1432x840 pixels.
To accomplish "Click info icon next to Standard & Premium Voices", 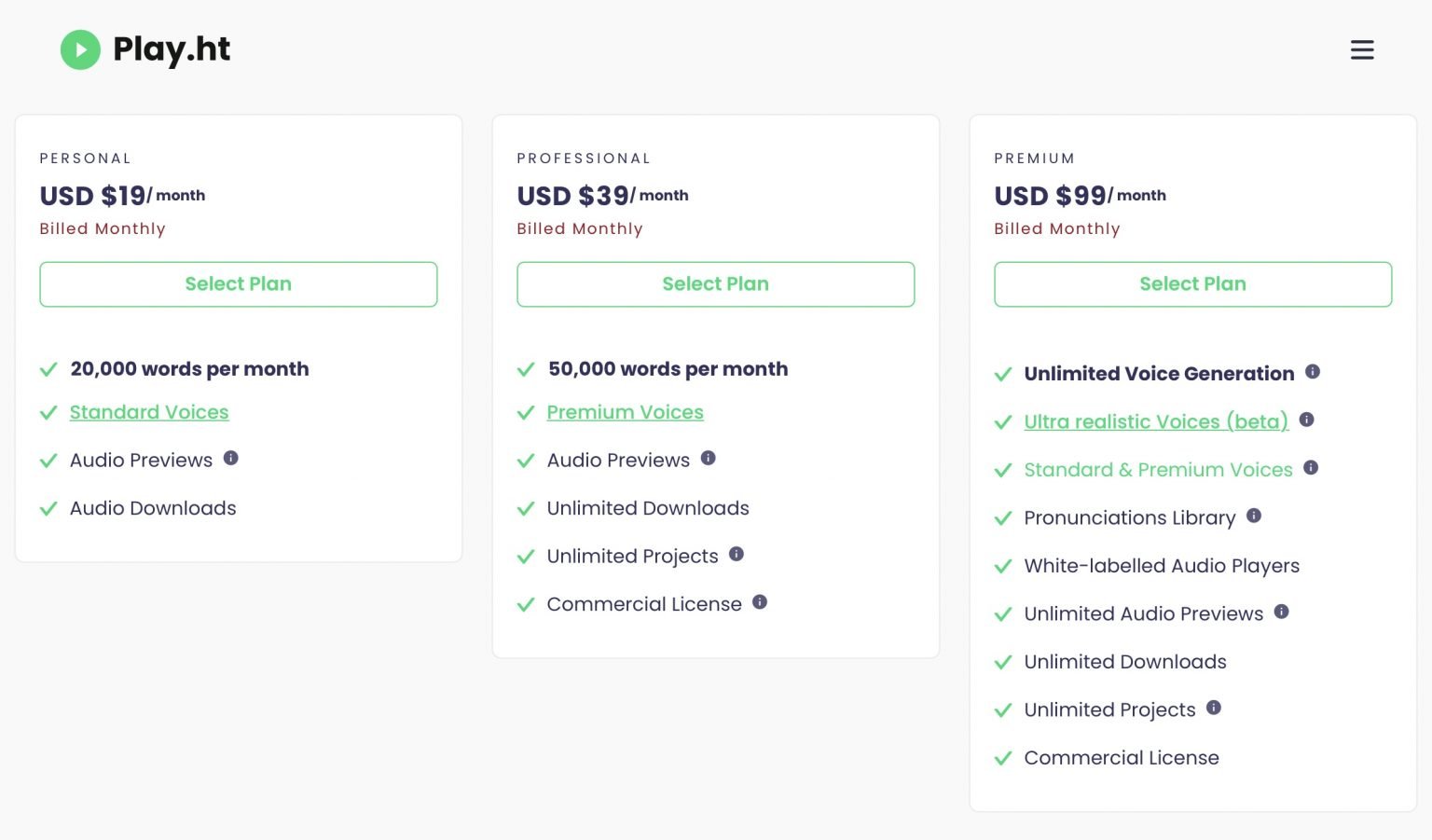I will (x=1311, y=467).
